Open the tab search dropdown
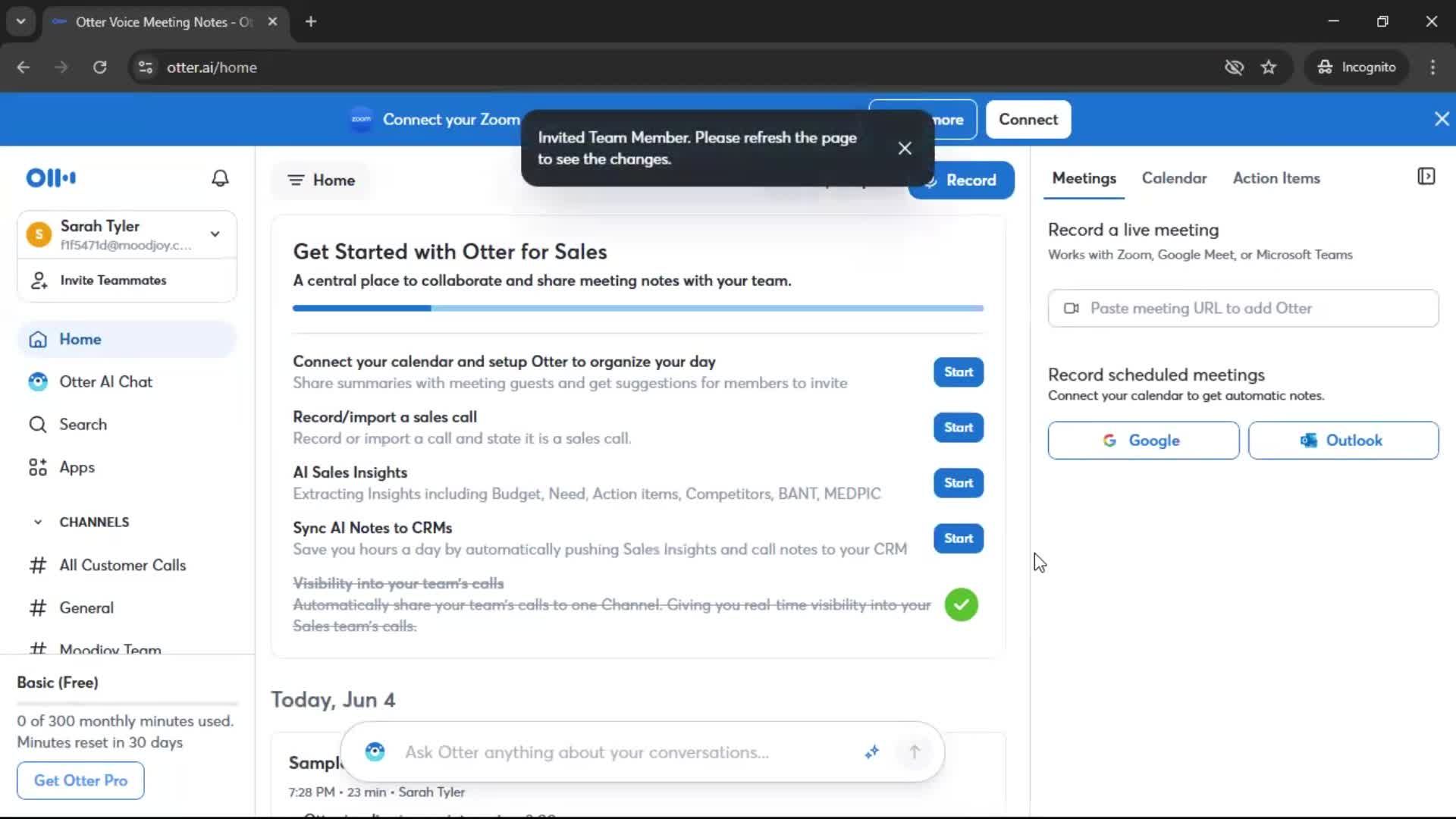 21,22
